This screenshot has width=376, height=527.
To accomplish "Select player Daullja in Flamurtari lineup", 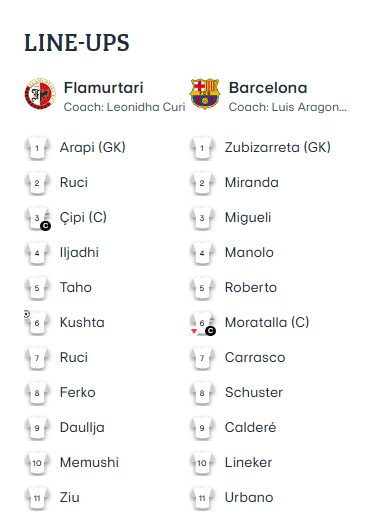I will (82, 428).
